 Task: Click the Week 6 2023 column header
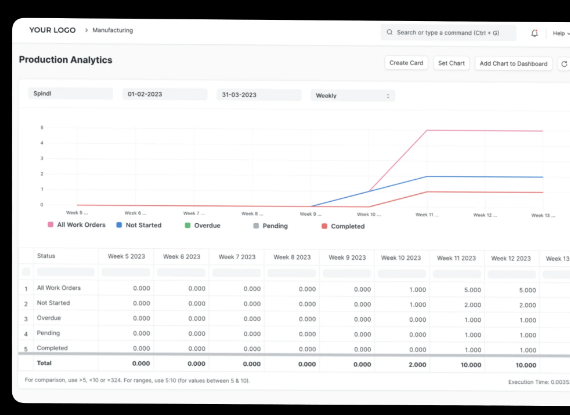click(181, 257)
